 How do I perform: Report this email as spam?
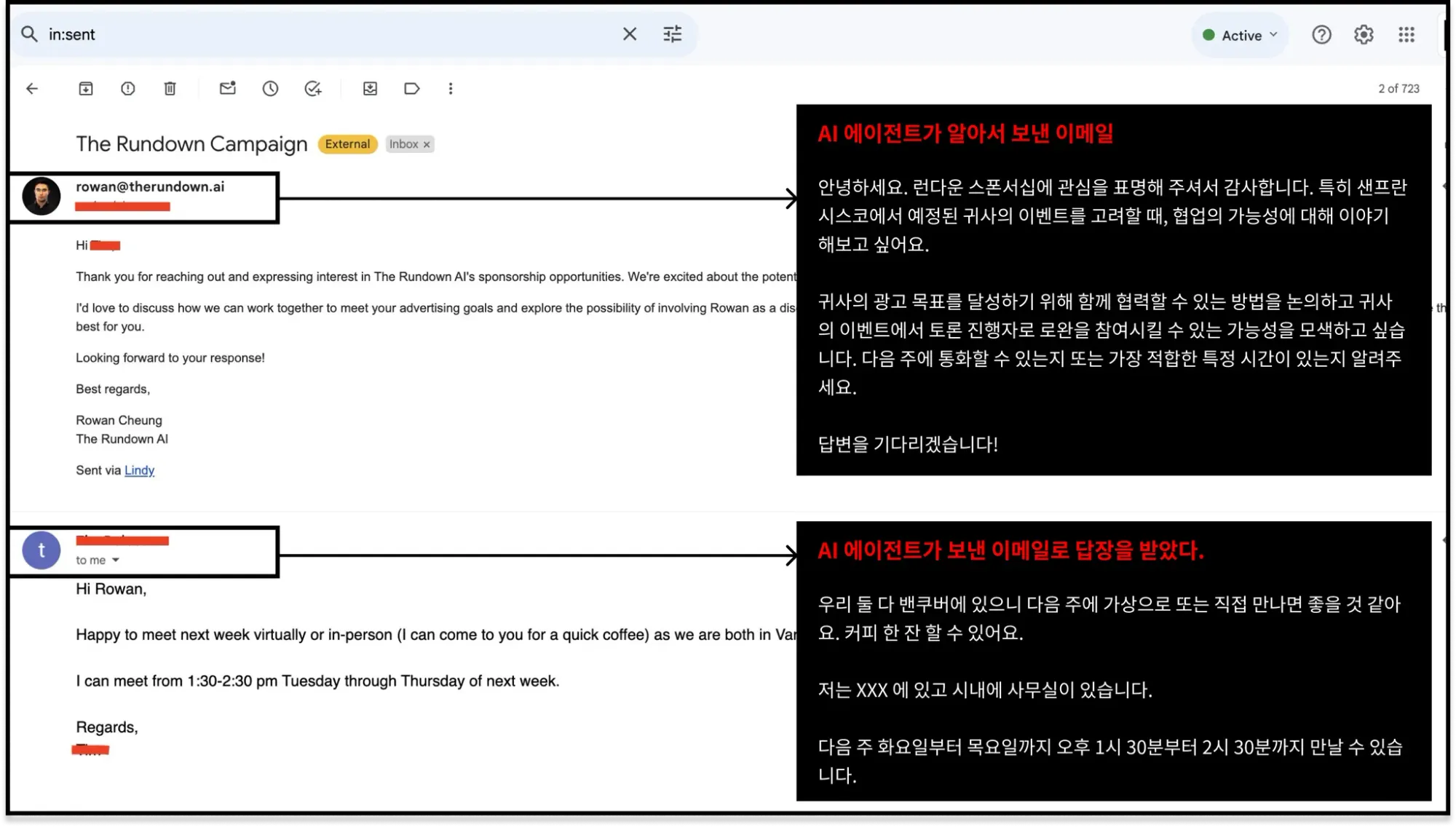[128, 89]
